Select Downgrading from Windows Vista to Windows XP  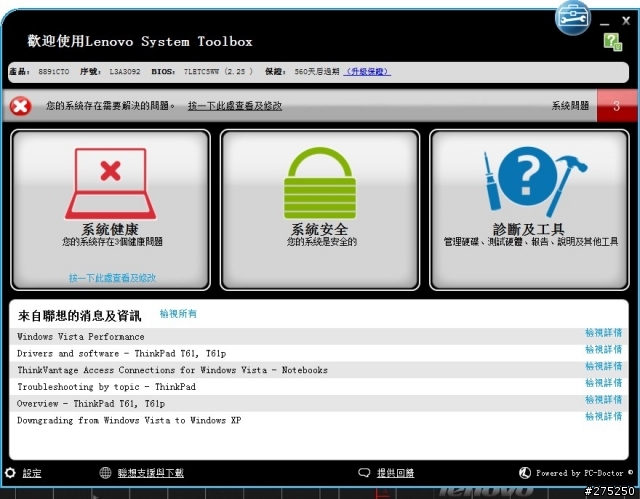(x=129, y=420)
